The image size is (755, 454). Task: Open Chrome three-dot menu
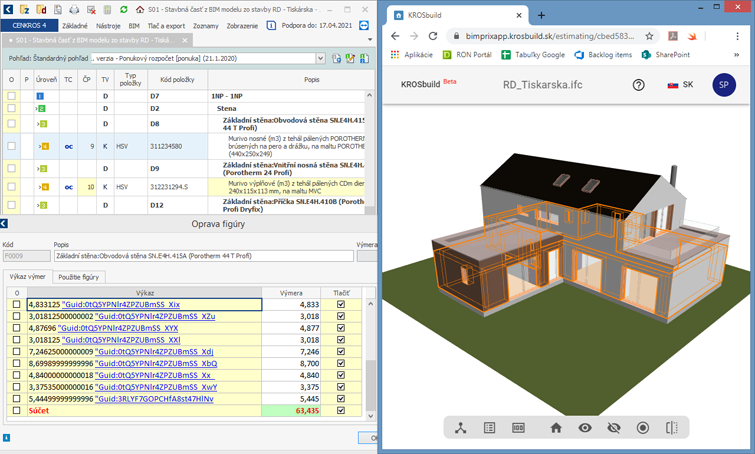click(x=737, y=36)
